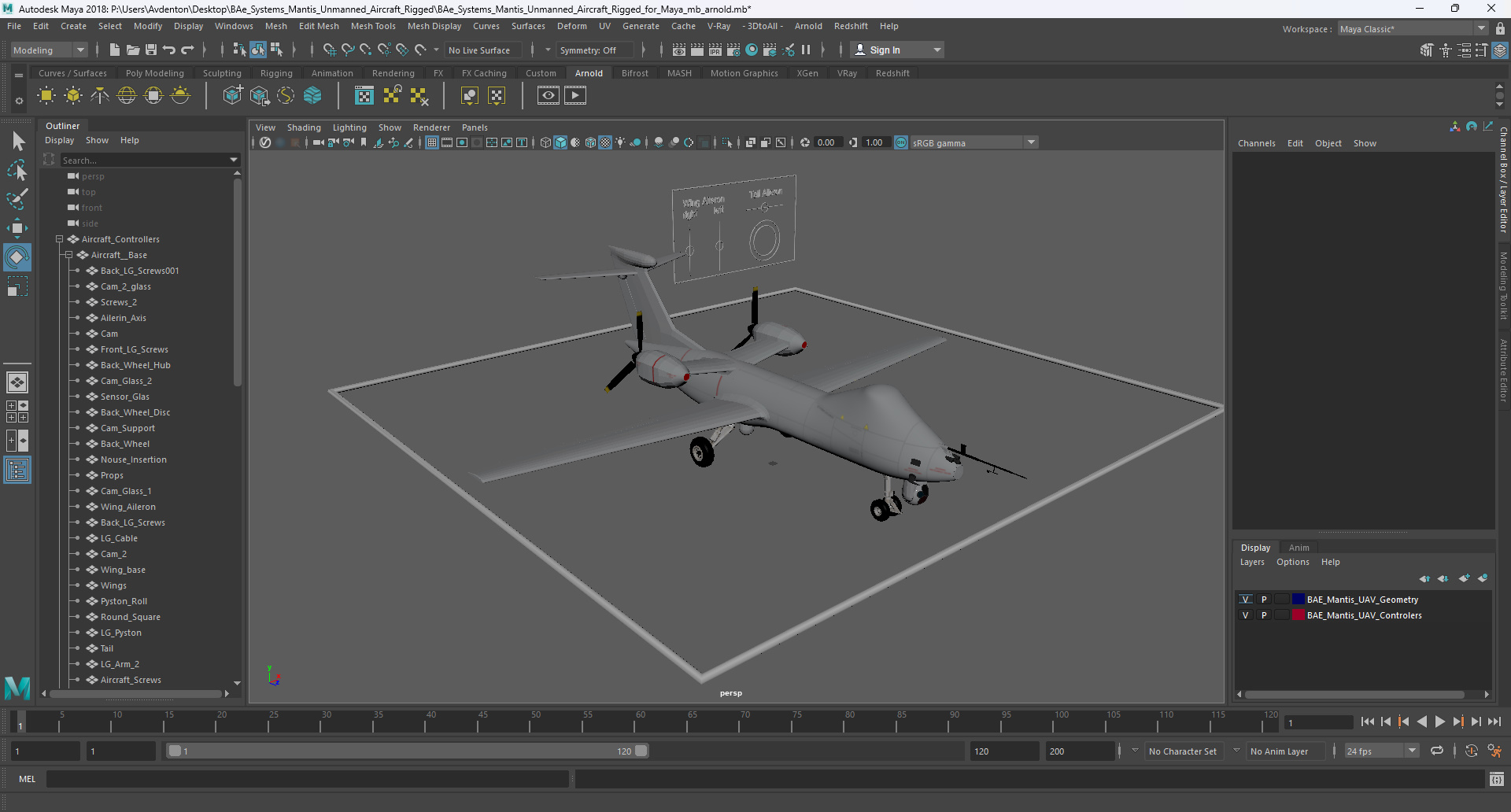The image size is (1511, 812).
Task: Toggle playback P of BAE_Mantis_UAV_Geometry layer
Action: click(x=1264, y=600)
